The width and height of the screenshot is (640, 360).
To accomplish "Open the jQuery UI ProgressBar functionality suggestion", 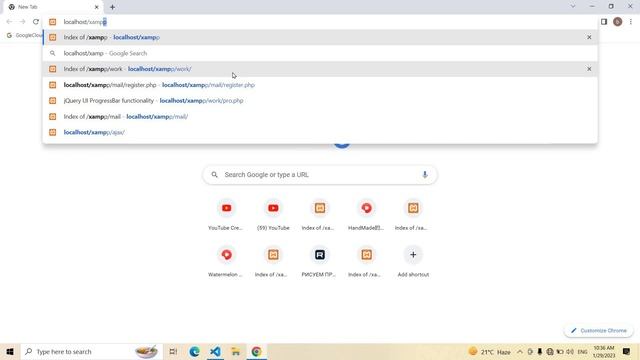I will [320, 100].
